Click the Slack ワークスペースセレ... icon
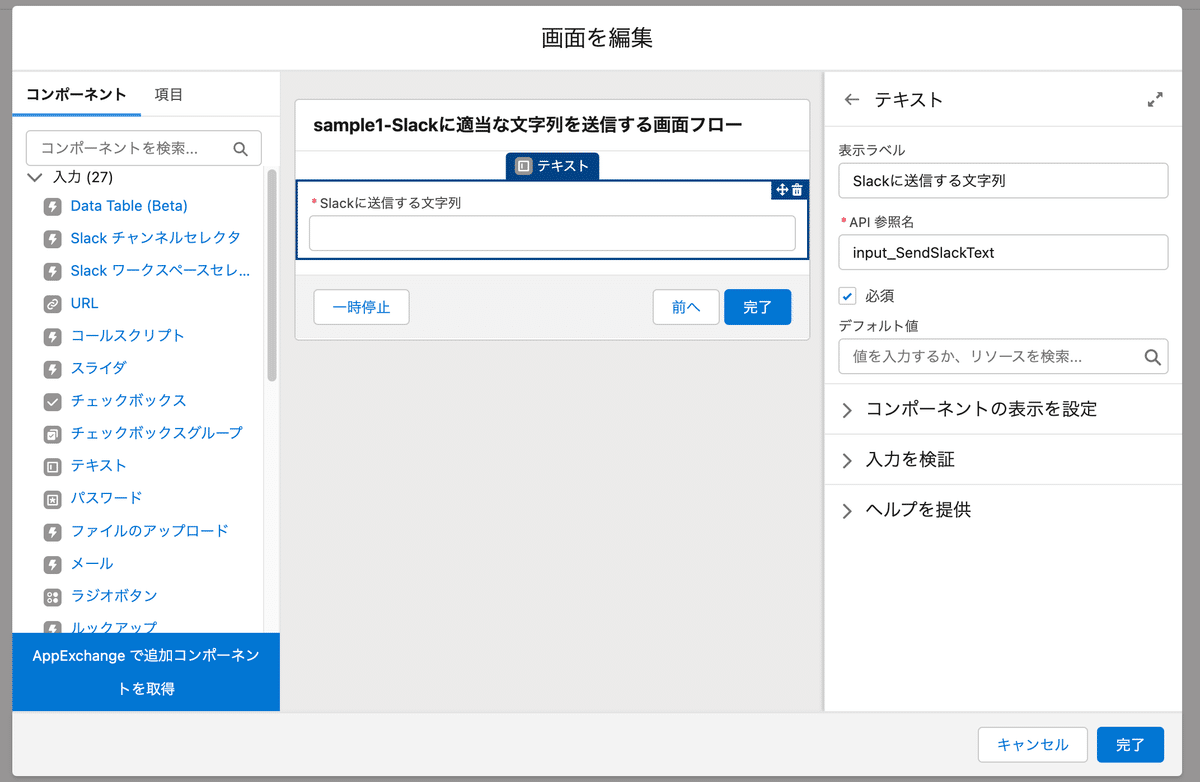Viewport: 1200px width, 782px height. point(53,271)
